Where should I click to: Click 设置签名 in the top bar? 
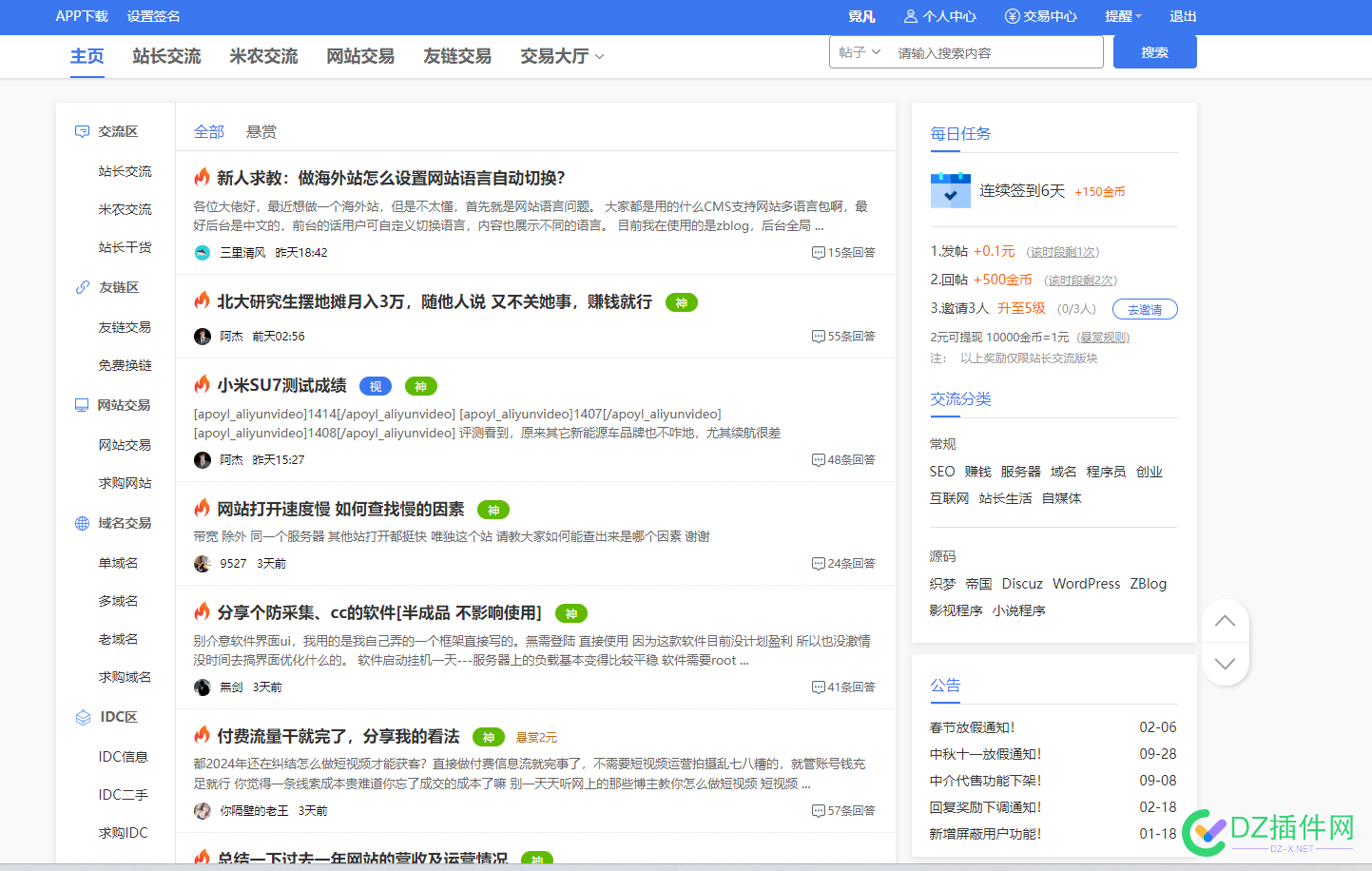coord(154,16)
